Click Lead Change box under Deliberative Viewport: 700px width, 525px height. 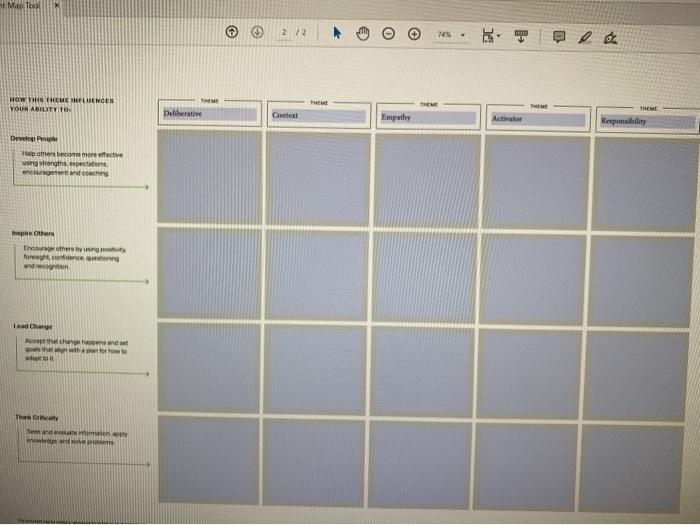tap(209, 368)
